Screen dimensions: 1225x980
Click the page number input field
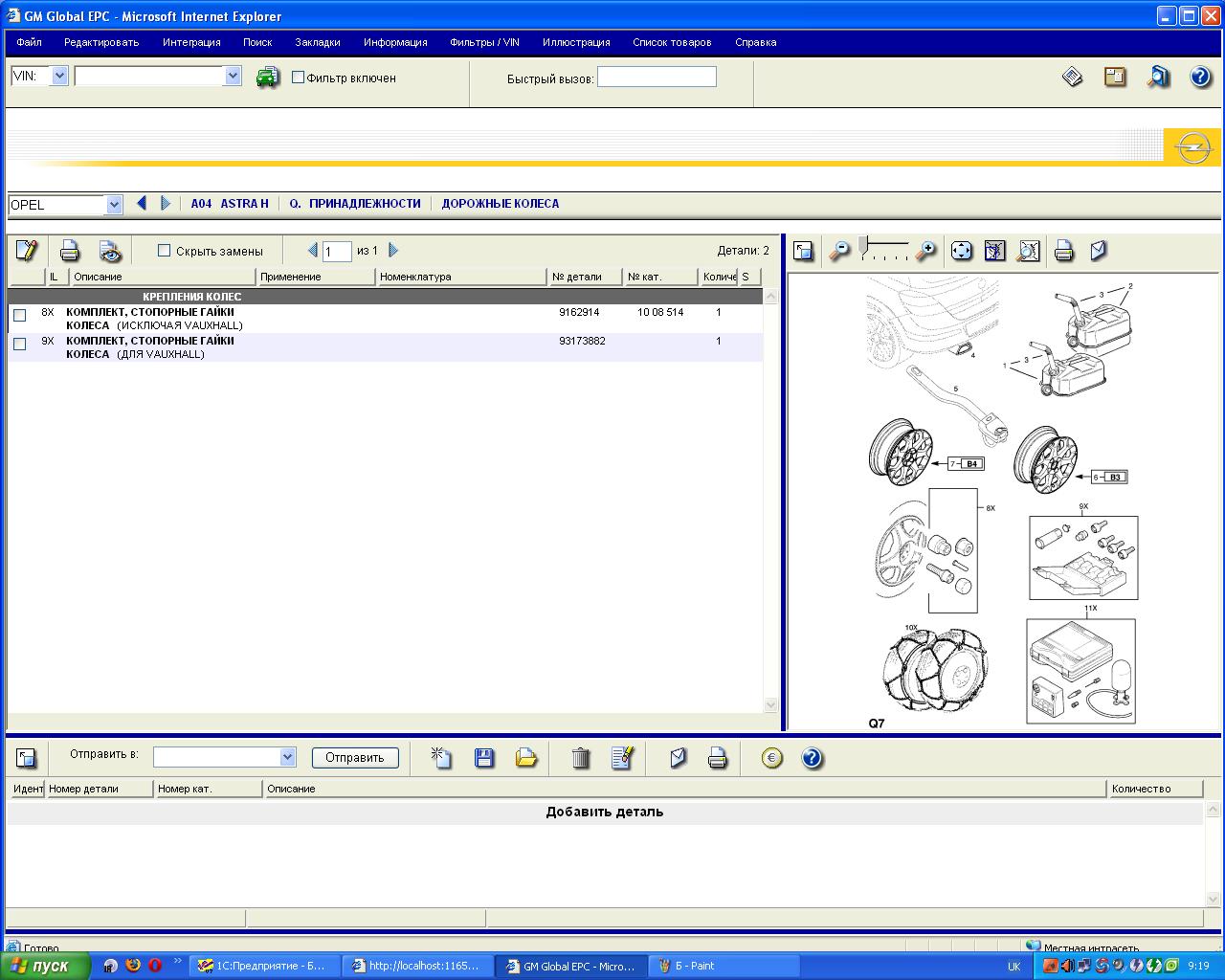pyautogui.click(x=337, y=252)
